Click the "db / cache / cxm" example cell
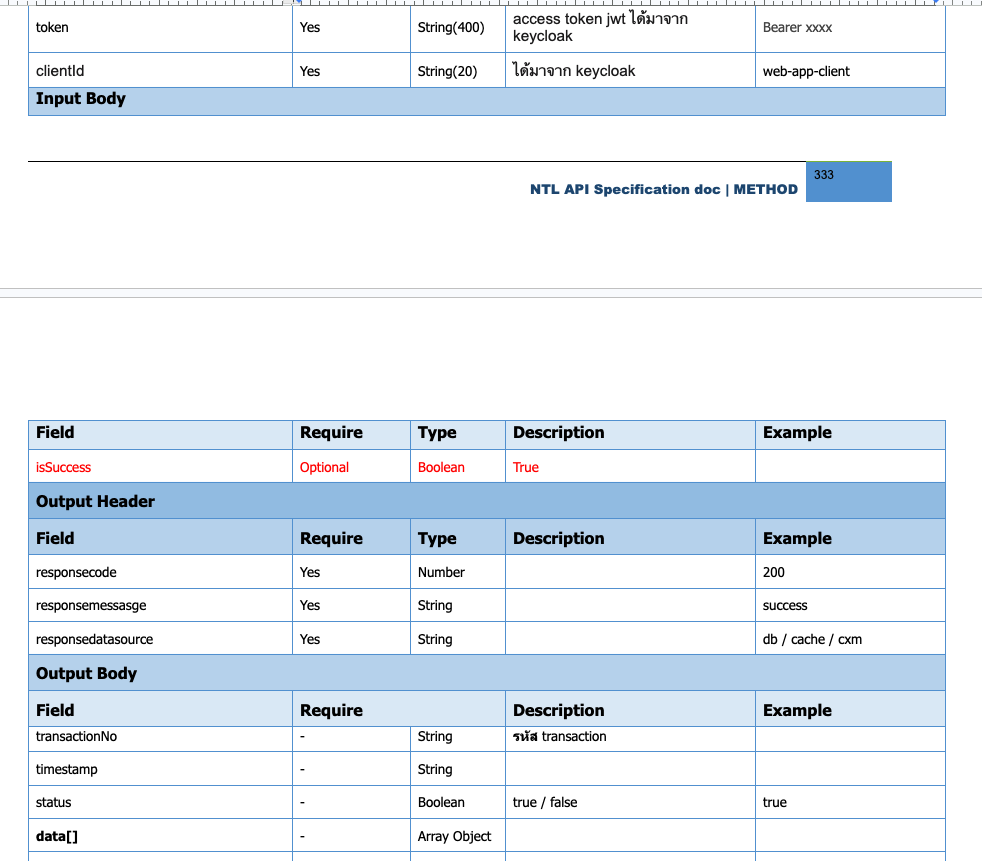This screenshot has height=861, width=982. tap(812, 639)
